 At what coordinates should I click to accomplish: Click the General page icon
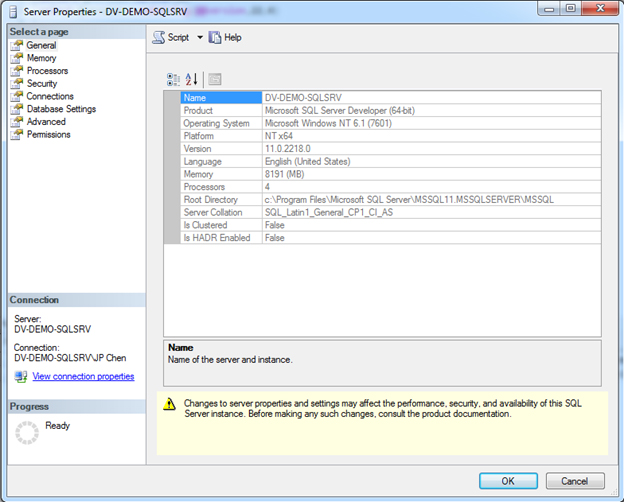17,45
